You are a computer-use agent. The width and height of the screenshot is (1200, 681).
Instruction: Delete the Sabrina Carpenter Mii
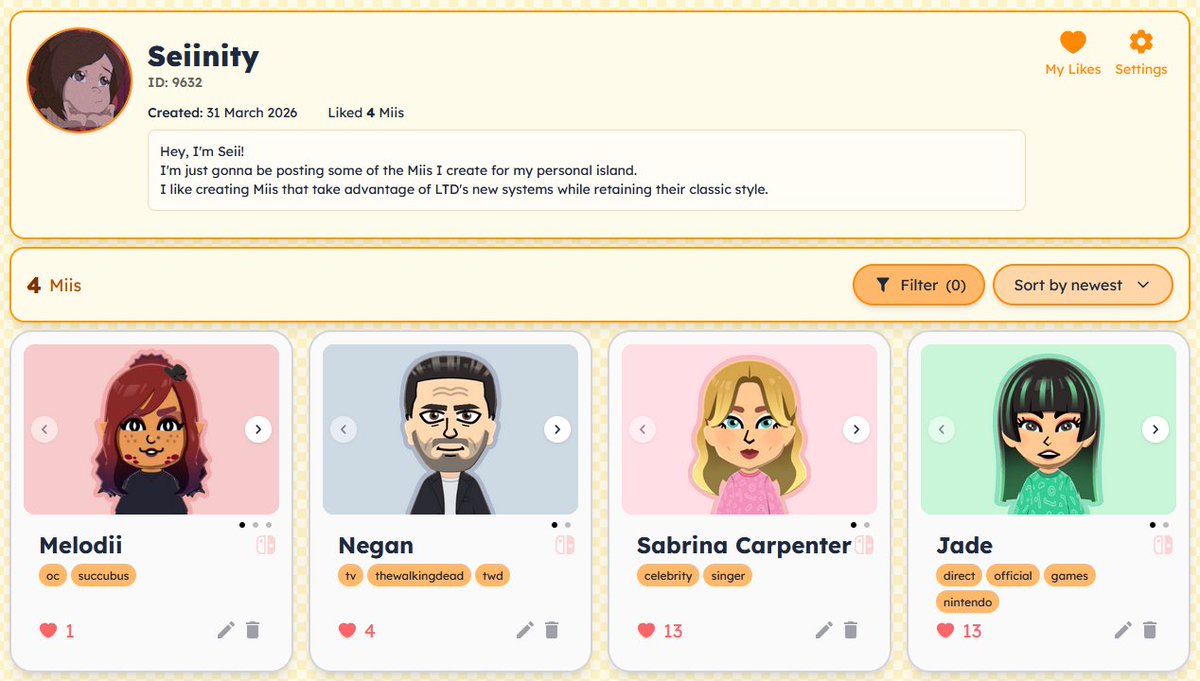pyautogui.click(x=850, y=630)
